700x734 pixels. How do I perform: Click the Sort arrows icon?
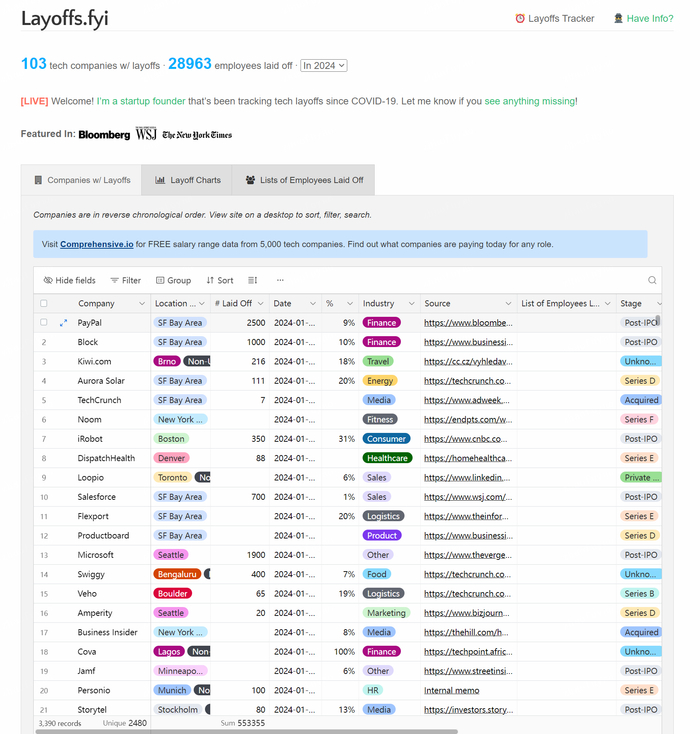point(210,280)
